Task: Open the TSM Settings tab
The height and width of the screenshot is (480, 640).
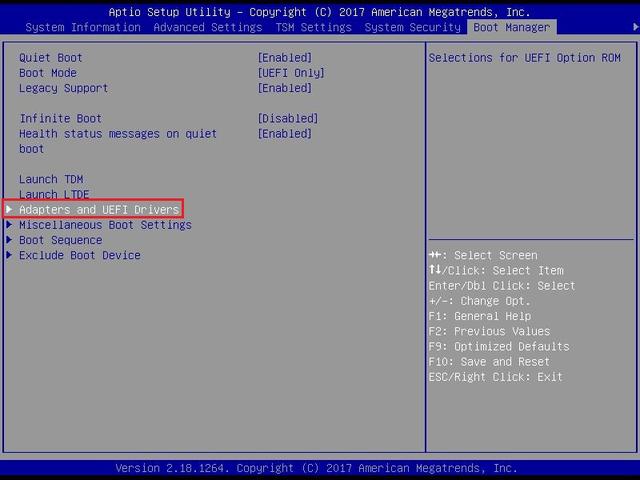Action: pos(313,27)
